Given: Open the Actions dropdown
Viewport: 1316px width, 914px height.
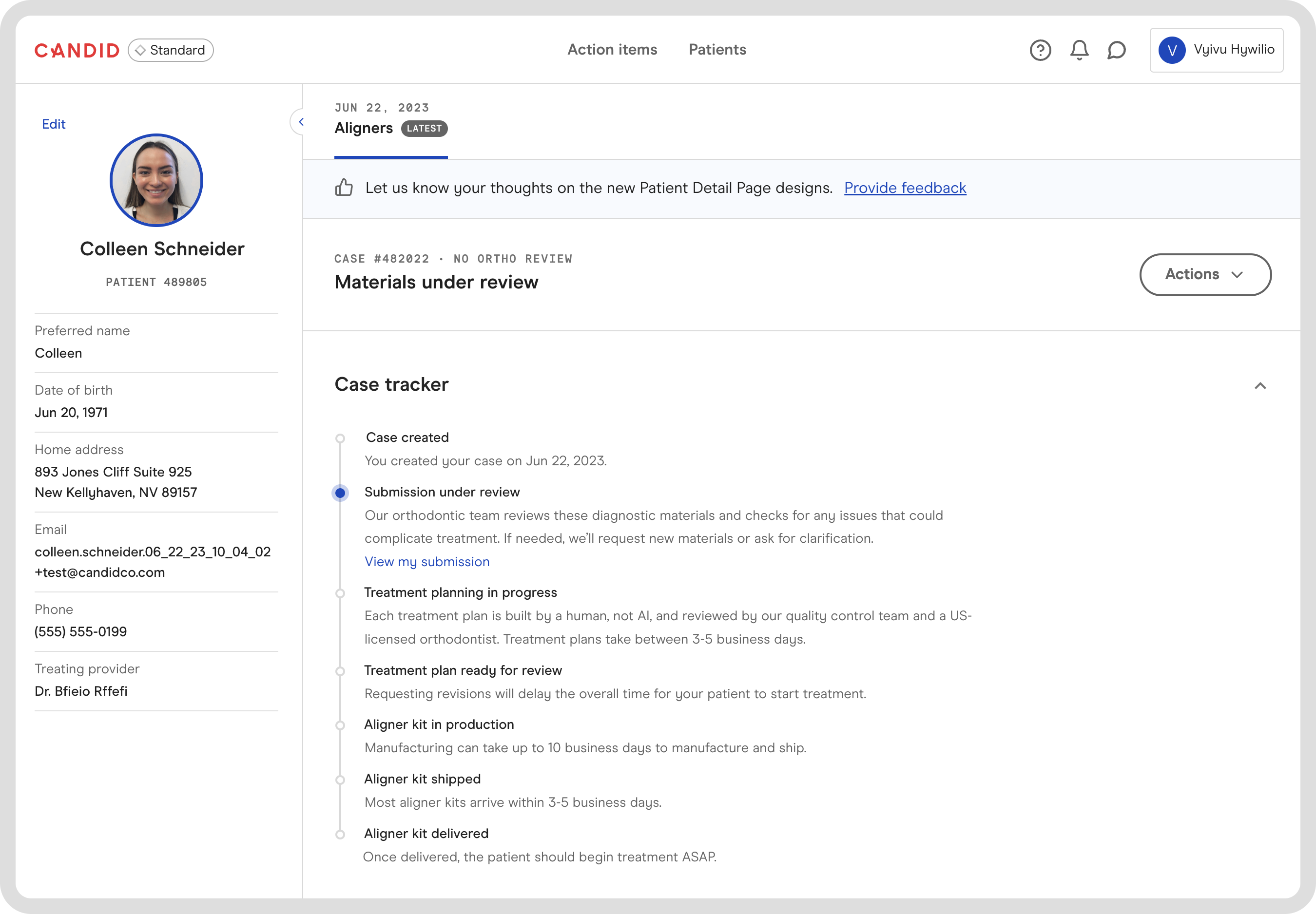Looking at the screenshot, I should [x=1205, y=274].
